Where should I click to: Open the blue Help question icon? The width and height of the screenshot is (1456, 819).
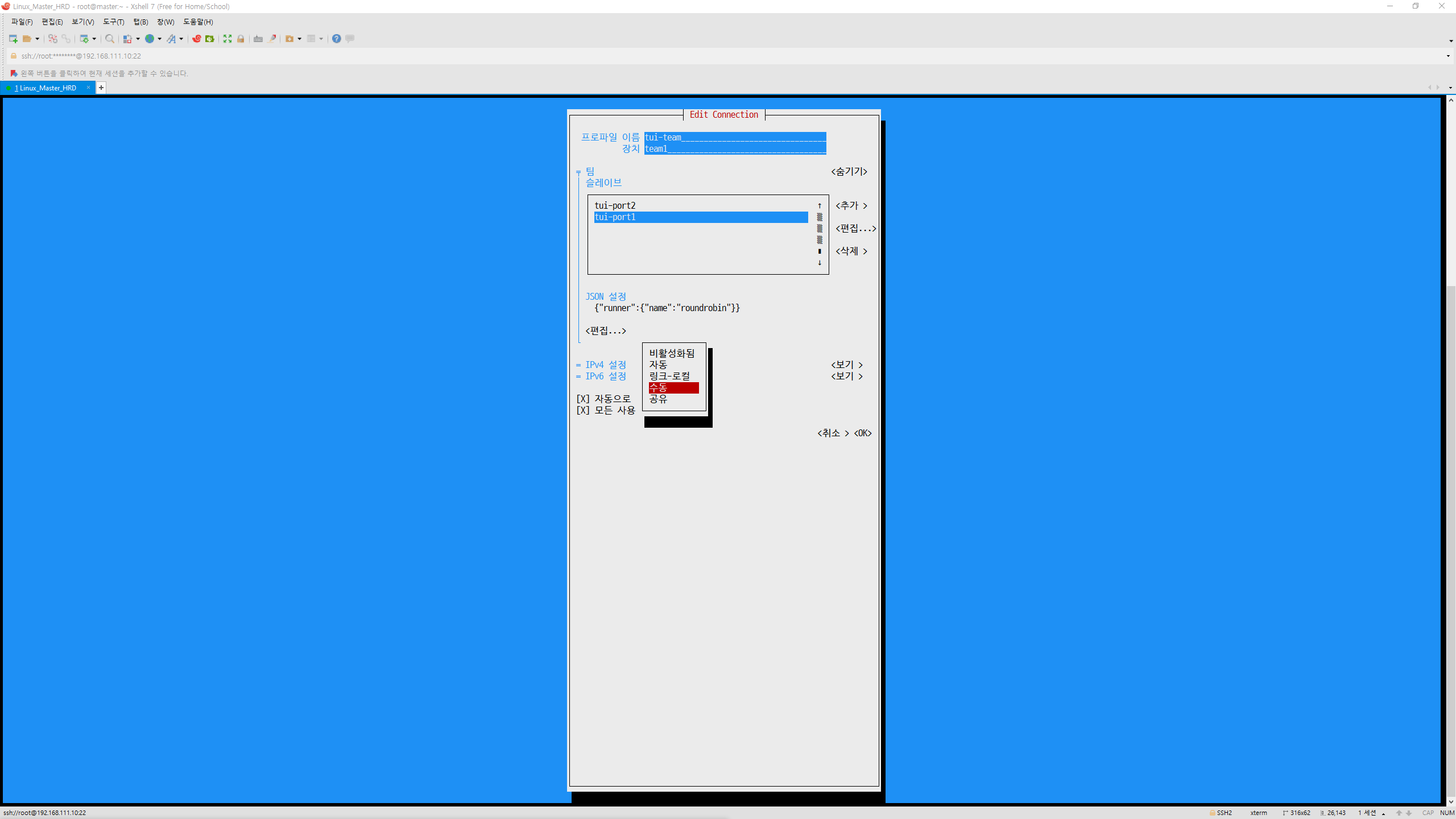337,39
